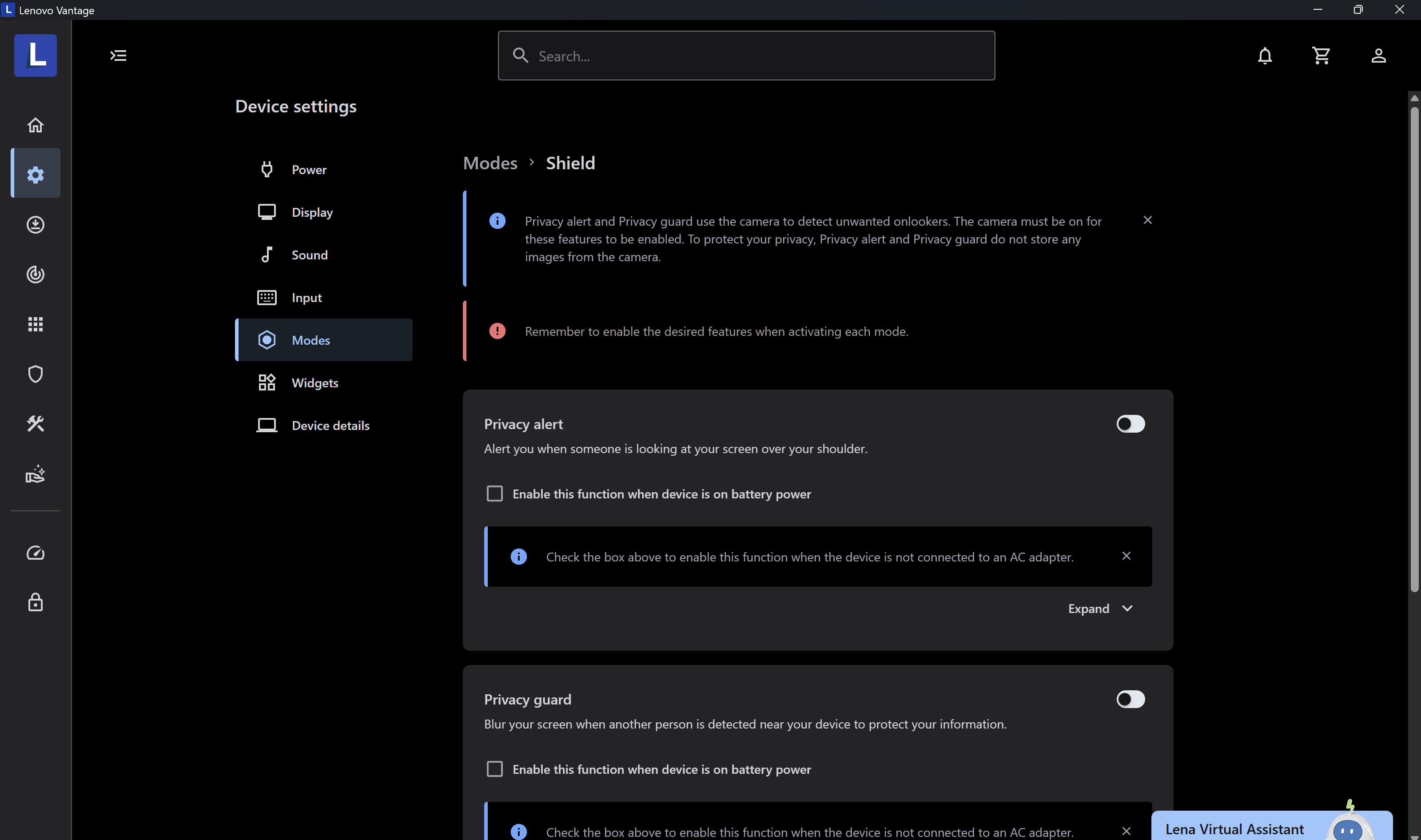This screenshot has height=840, width=1421.
Task: Select Display in Device settings menu
Action: coord(312,212)
